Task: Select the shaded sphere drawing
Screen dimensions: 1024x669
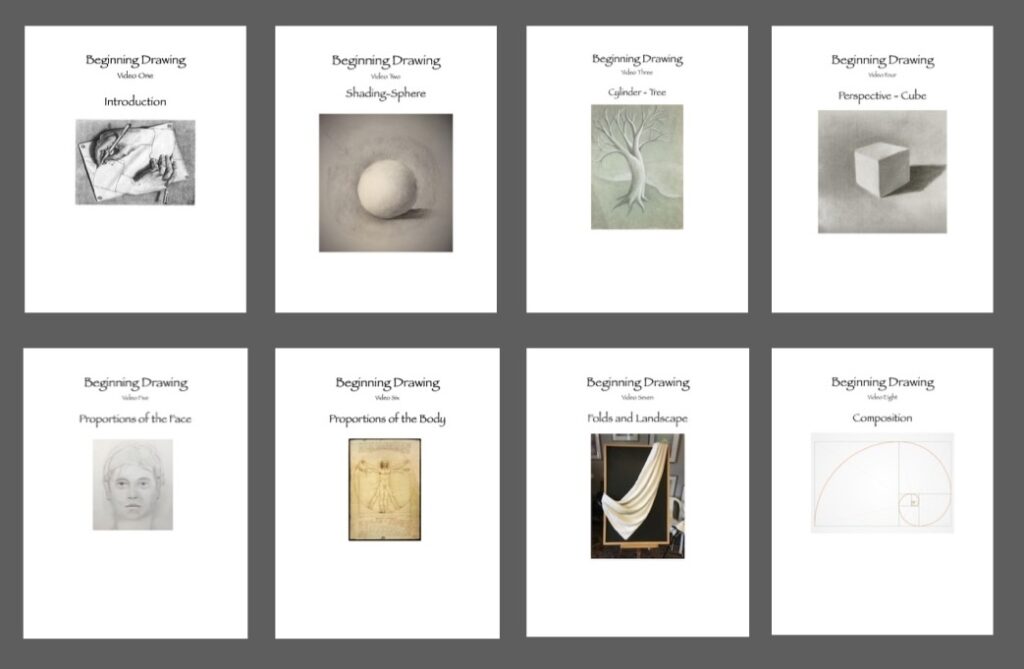Action: click(x=385, y=182)
